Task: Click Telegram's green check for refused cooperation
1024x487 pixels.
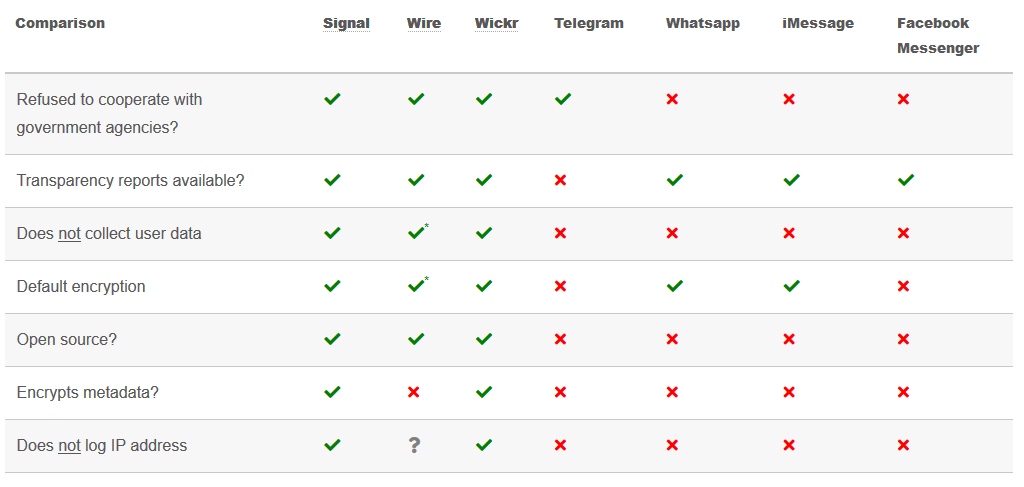Action: tap(563, 99)
